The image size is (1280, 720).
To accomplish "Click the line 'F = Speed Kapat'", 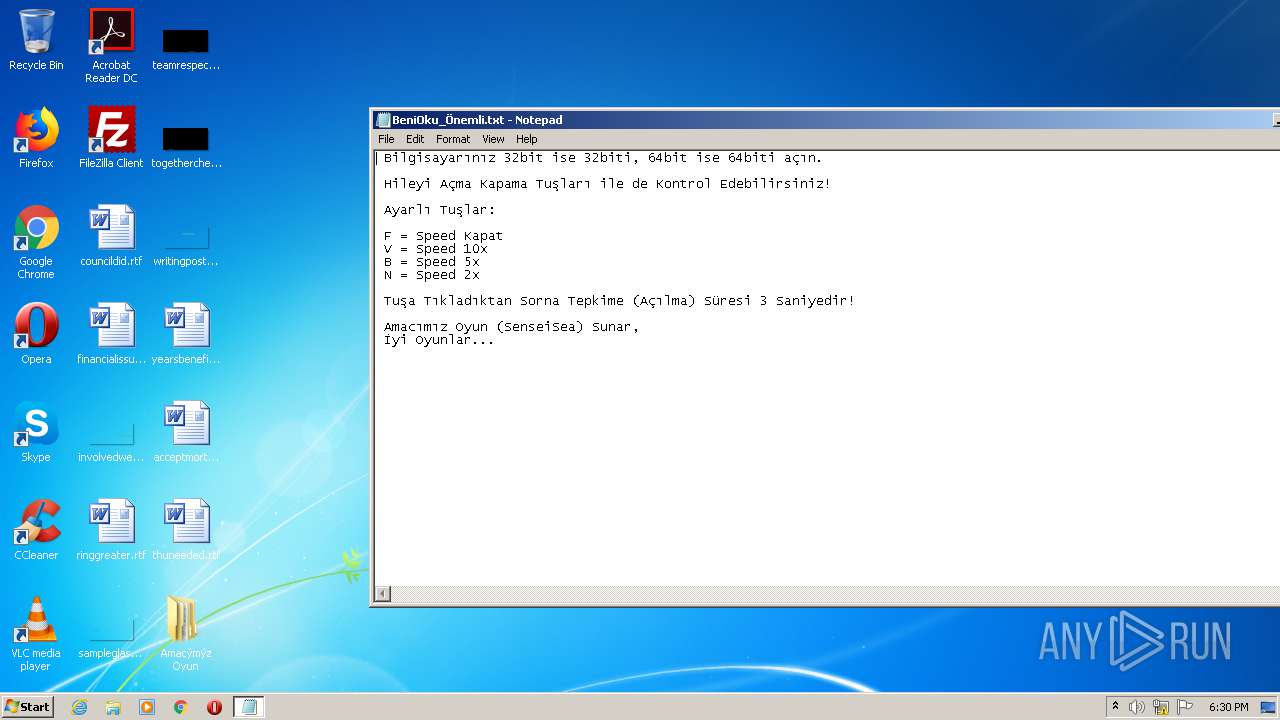I will click(443, 236).
